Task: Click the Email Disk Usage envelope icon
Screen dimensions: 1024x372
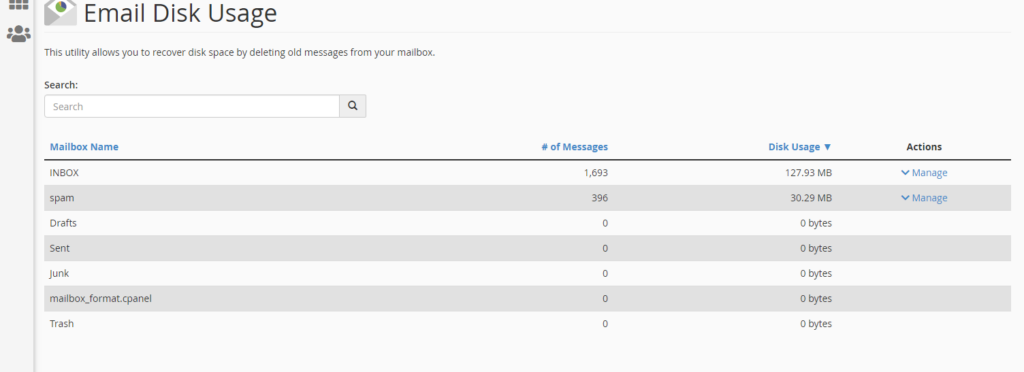Action: click(x=60, y=12)
